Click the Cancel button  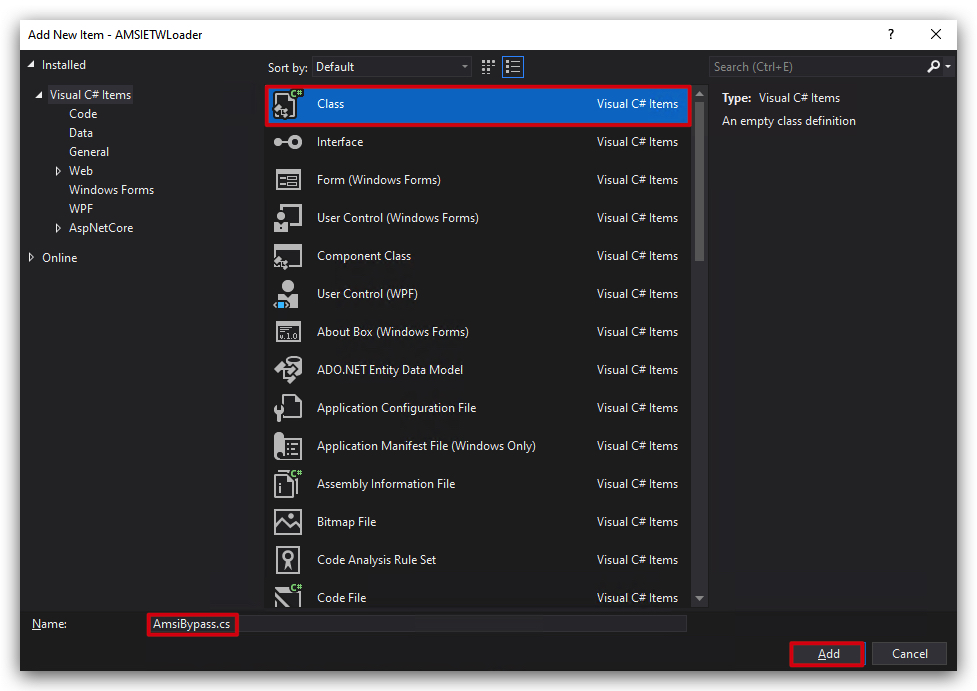click(910, 654)
